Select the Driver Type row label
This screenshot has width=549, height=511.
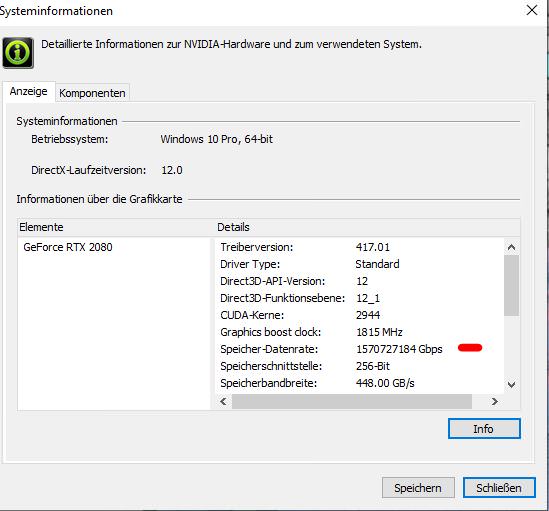coord(250,264)
